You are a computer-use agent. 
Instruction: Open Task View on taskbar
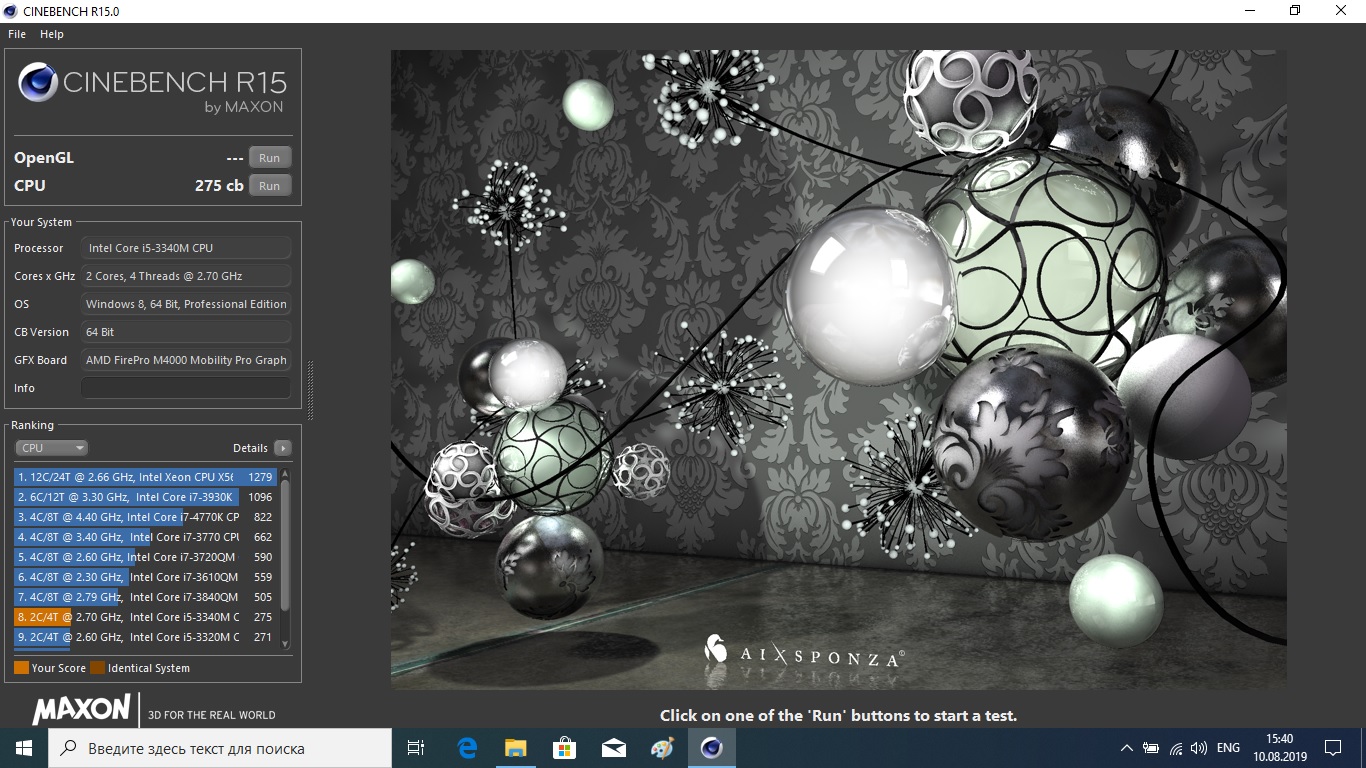tap(416, 748)
